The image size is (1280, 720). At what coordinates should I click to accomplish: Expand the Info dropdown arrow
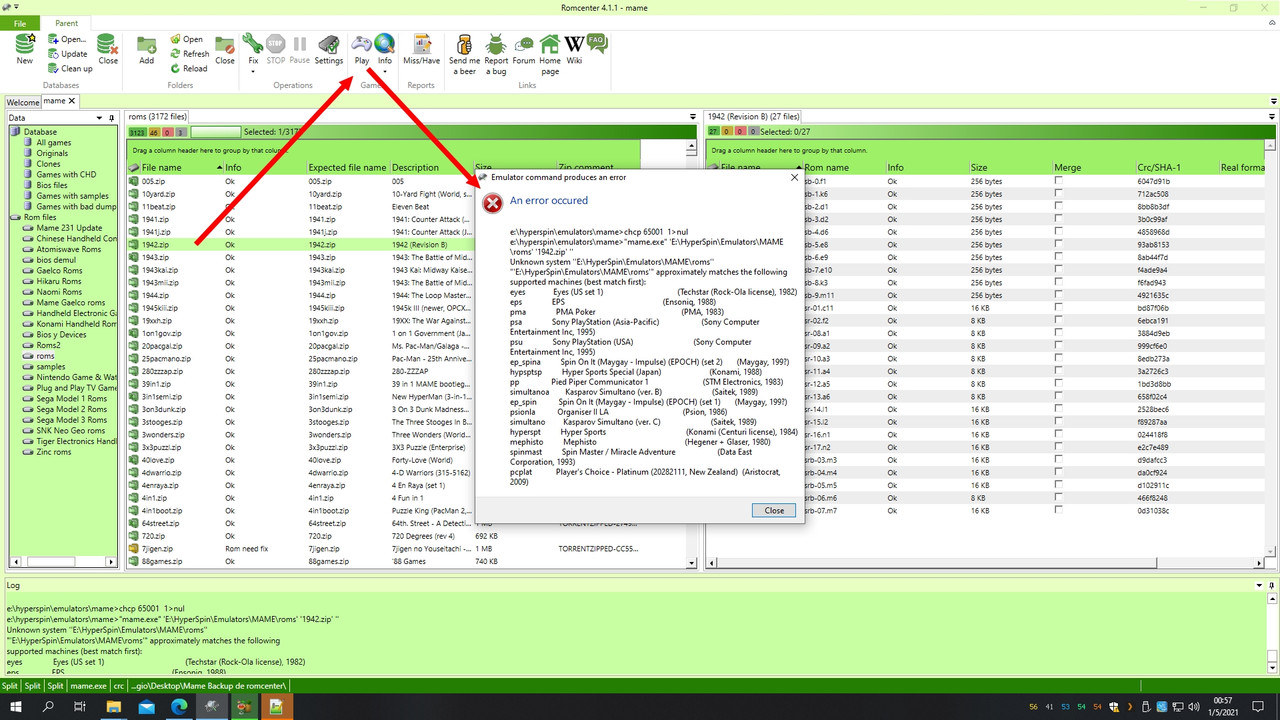point(384,72)
